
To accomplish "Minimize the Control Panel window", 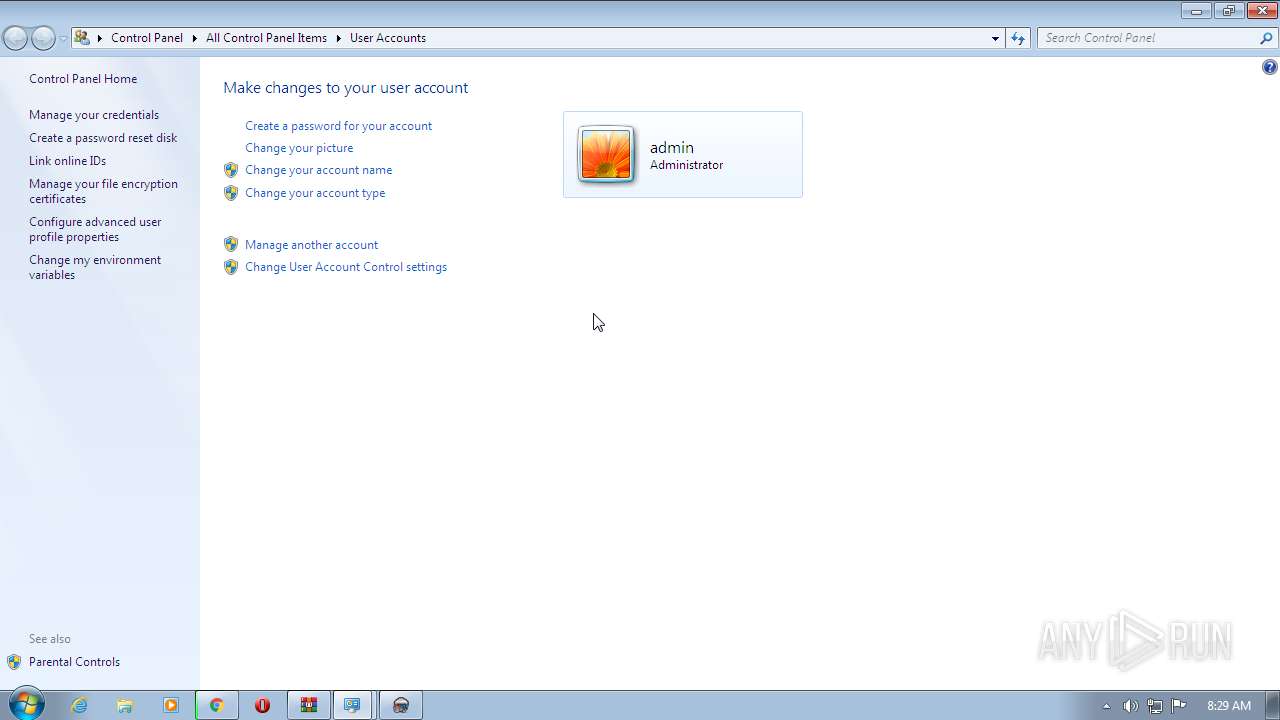I will click(x=1196, y=11).
